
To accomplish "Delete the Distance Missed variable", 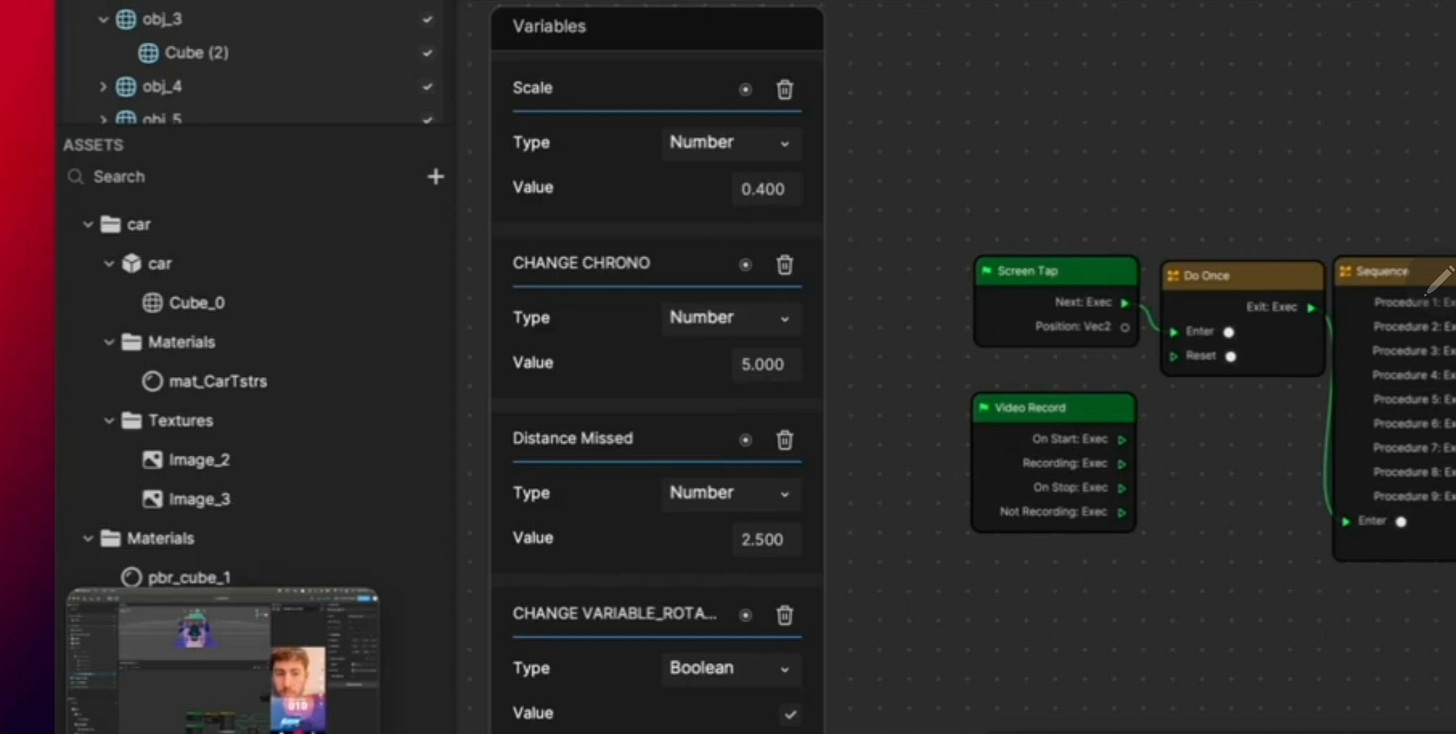I will click(x=785, y=439).
